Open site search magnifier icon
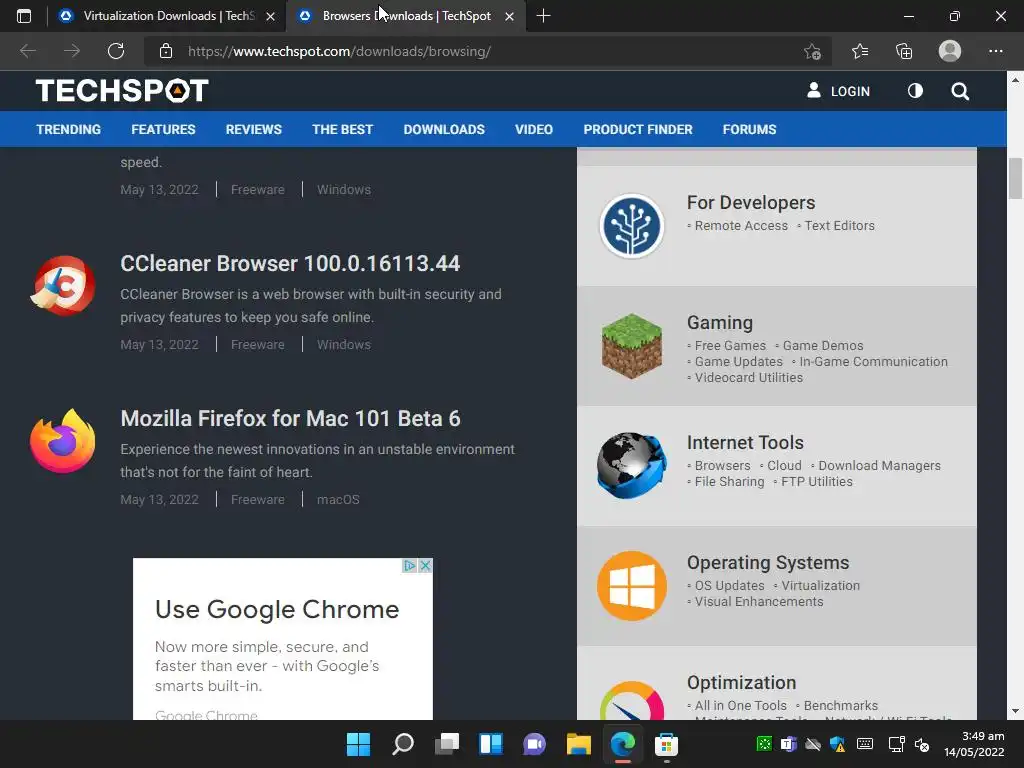 click(x=960, y=91)
